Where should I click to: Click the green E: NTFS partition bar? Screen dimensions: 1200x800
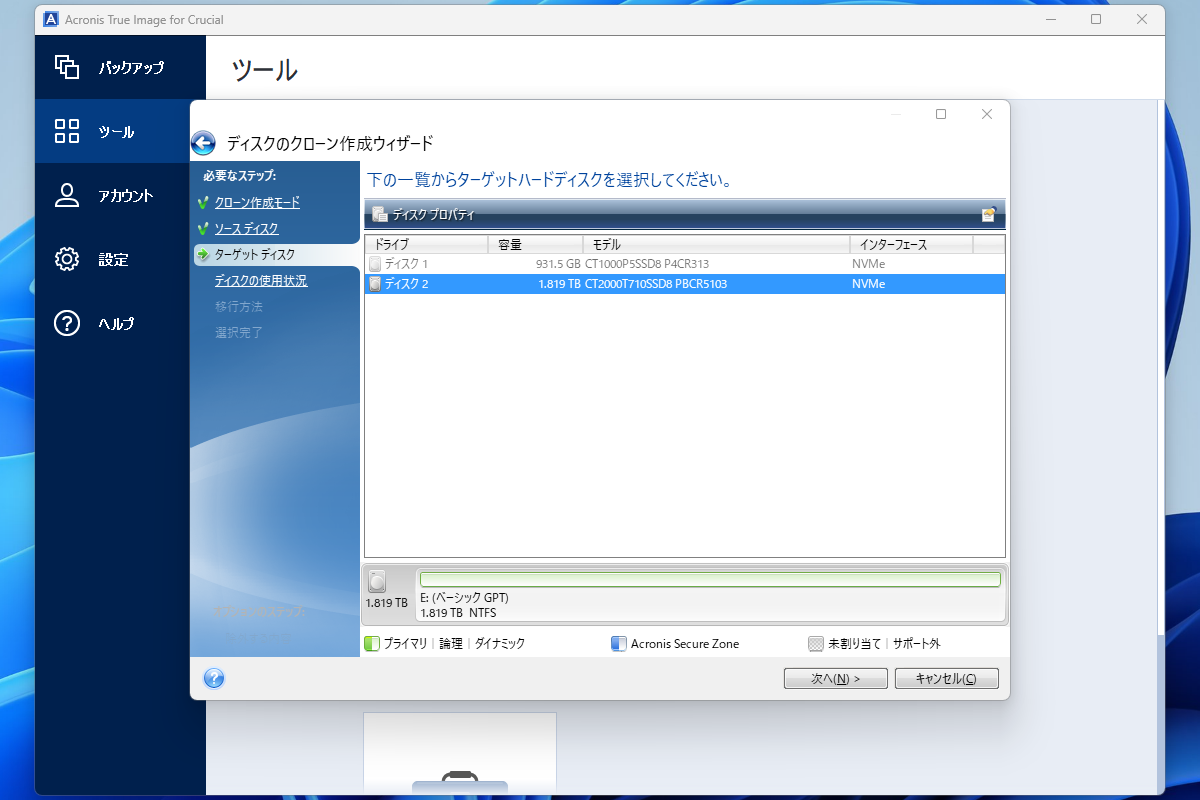710,578
